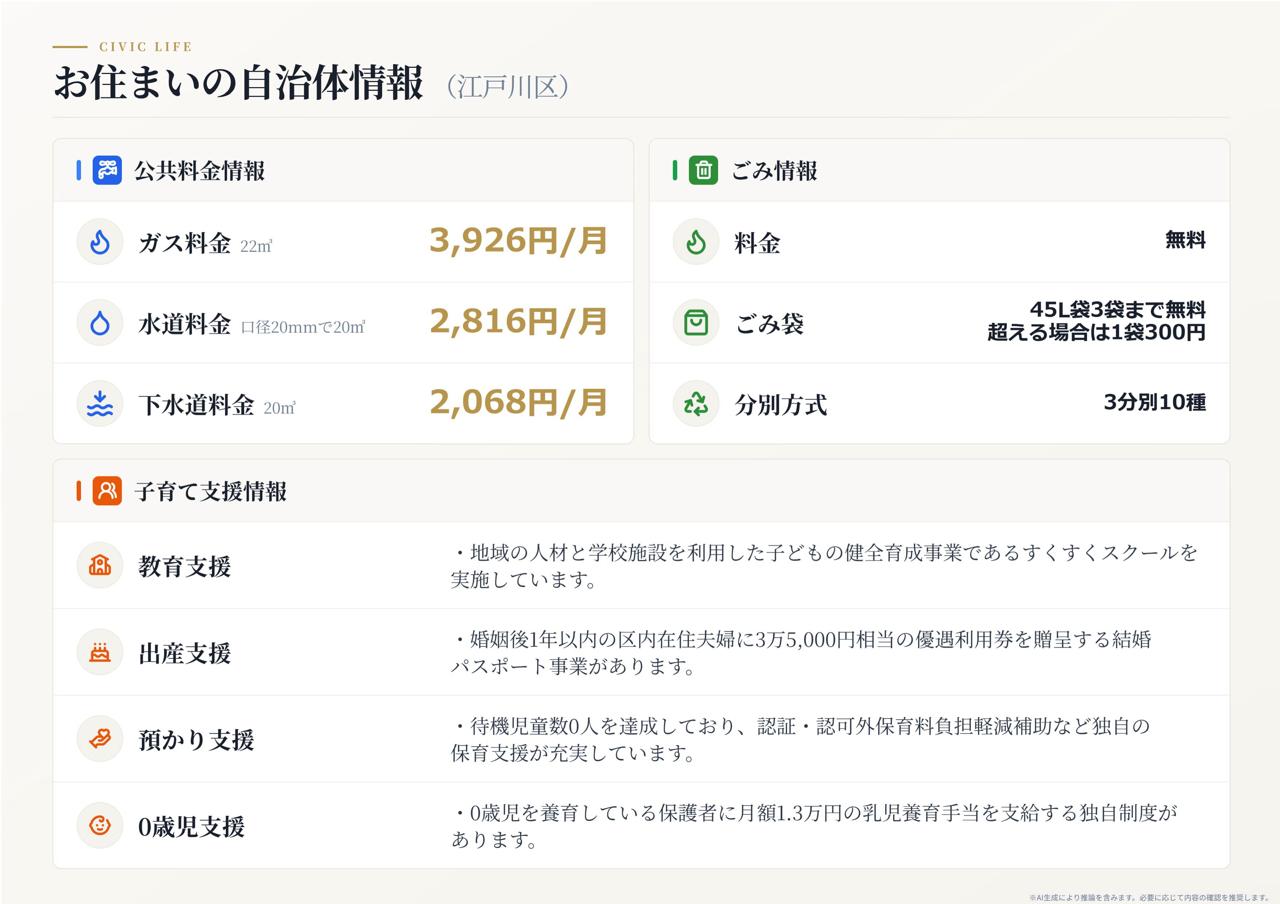
Task: Click the shopping bag icon beside ごみ袋
Action: [696, 323]
